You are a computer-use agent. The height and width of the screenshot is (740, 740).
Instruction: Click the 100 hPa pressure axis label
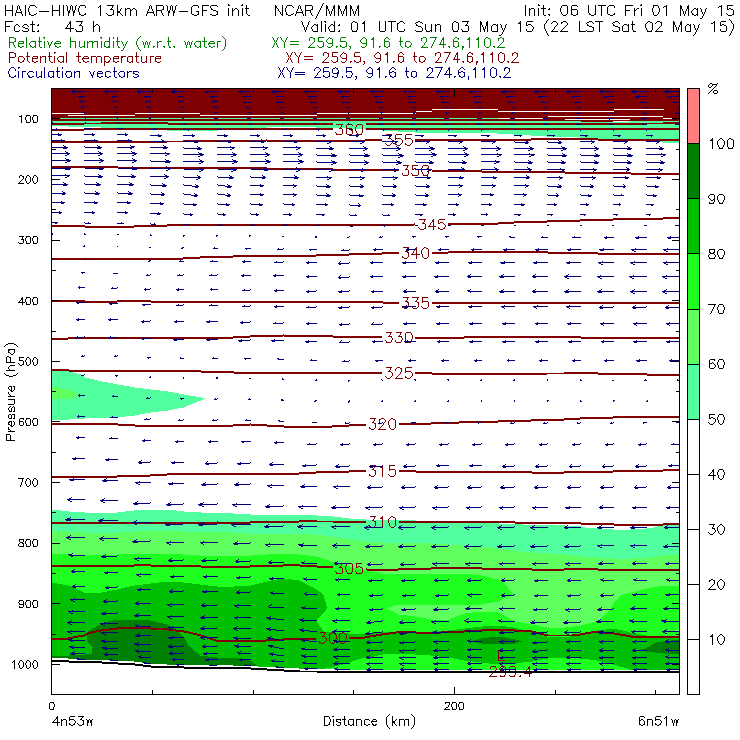click(x=28, y=119)
